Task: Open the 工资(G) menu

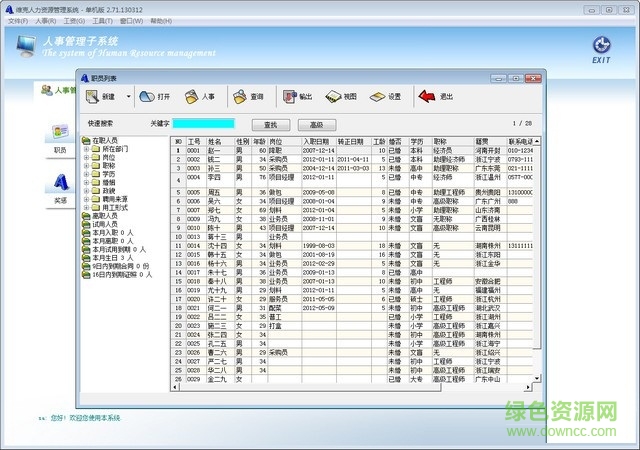Action: click(73, 20)
